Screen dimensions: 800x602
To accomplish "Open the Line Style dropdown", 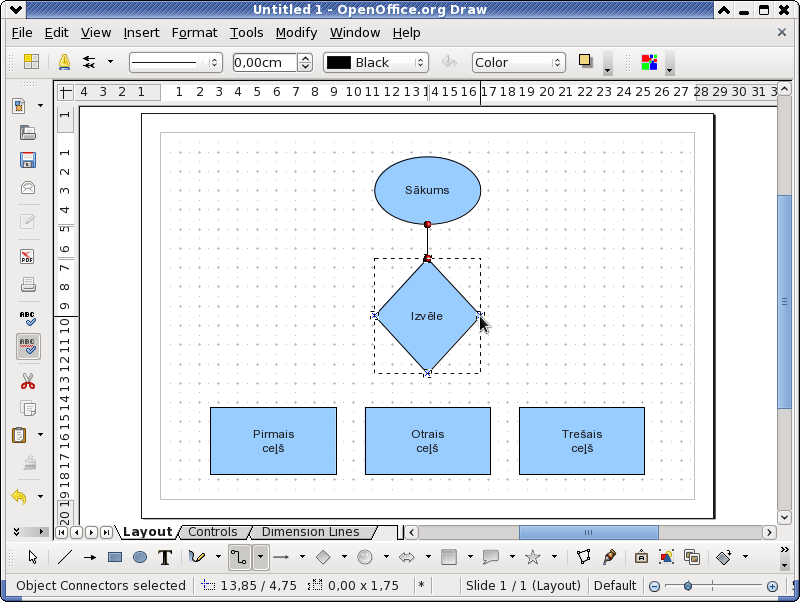I will (x=176, y=63).
